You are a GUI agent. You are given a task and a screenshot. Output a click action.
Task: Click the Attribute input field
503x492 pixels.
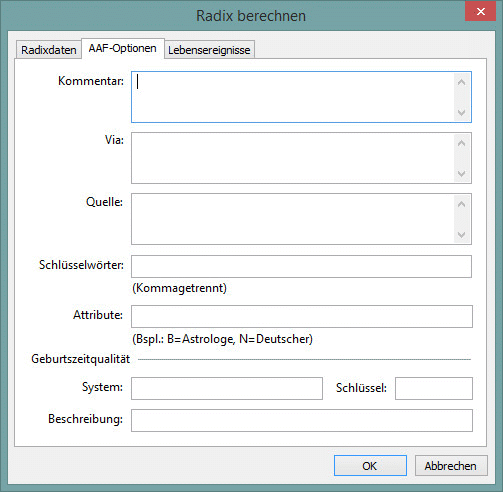click(302, 316)
